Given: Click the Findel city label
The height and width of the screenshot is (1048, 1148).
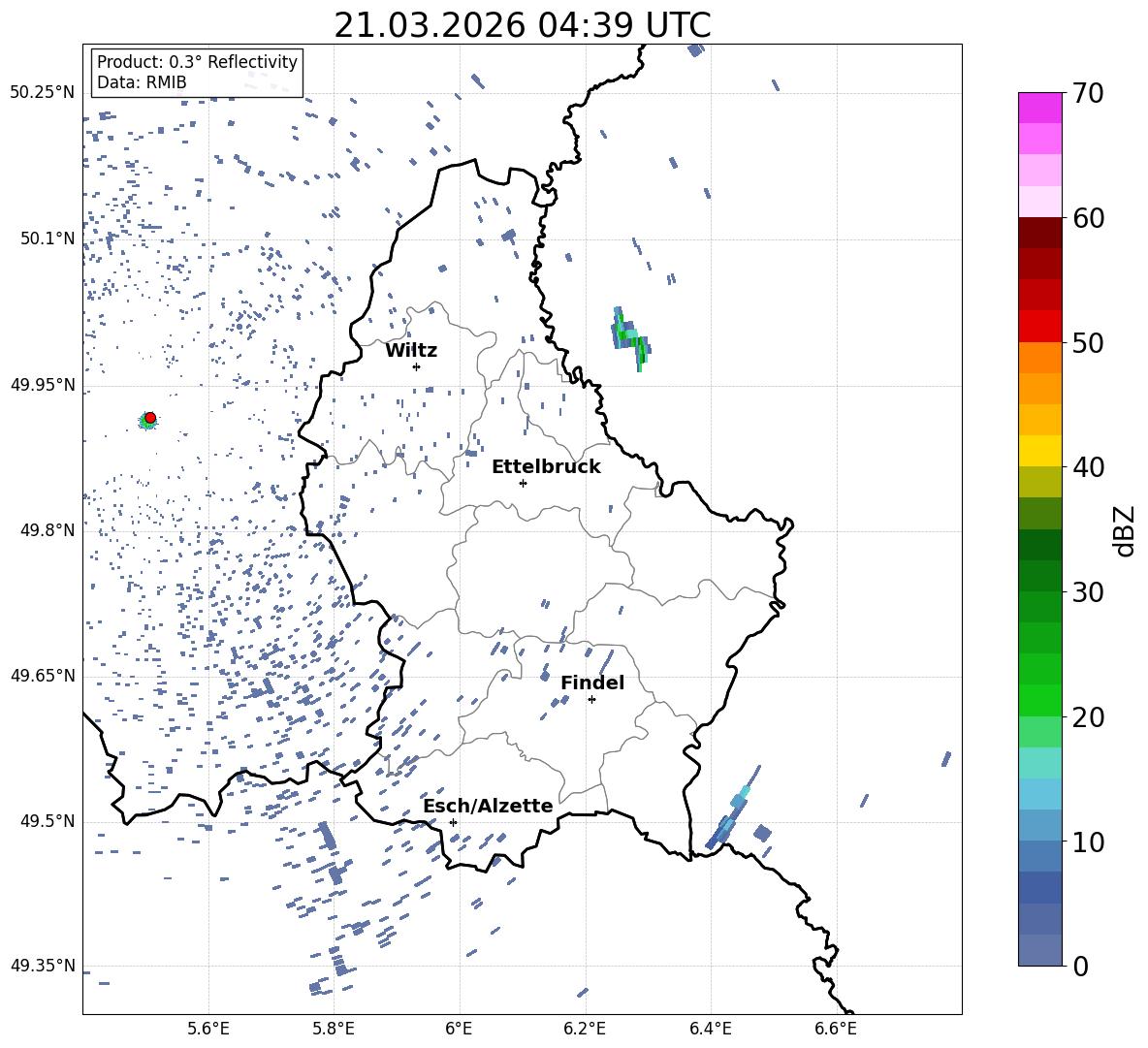Looking at the screenshot, I should pos(592,683).
